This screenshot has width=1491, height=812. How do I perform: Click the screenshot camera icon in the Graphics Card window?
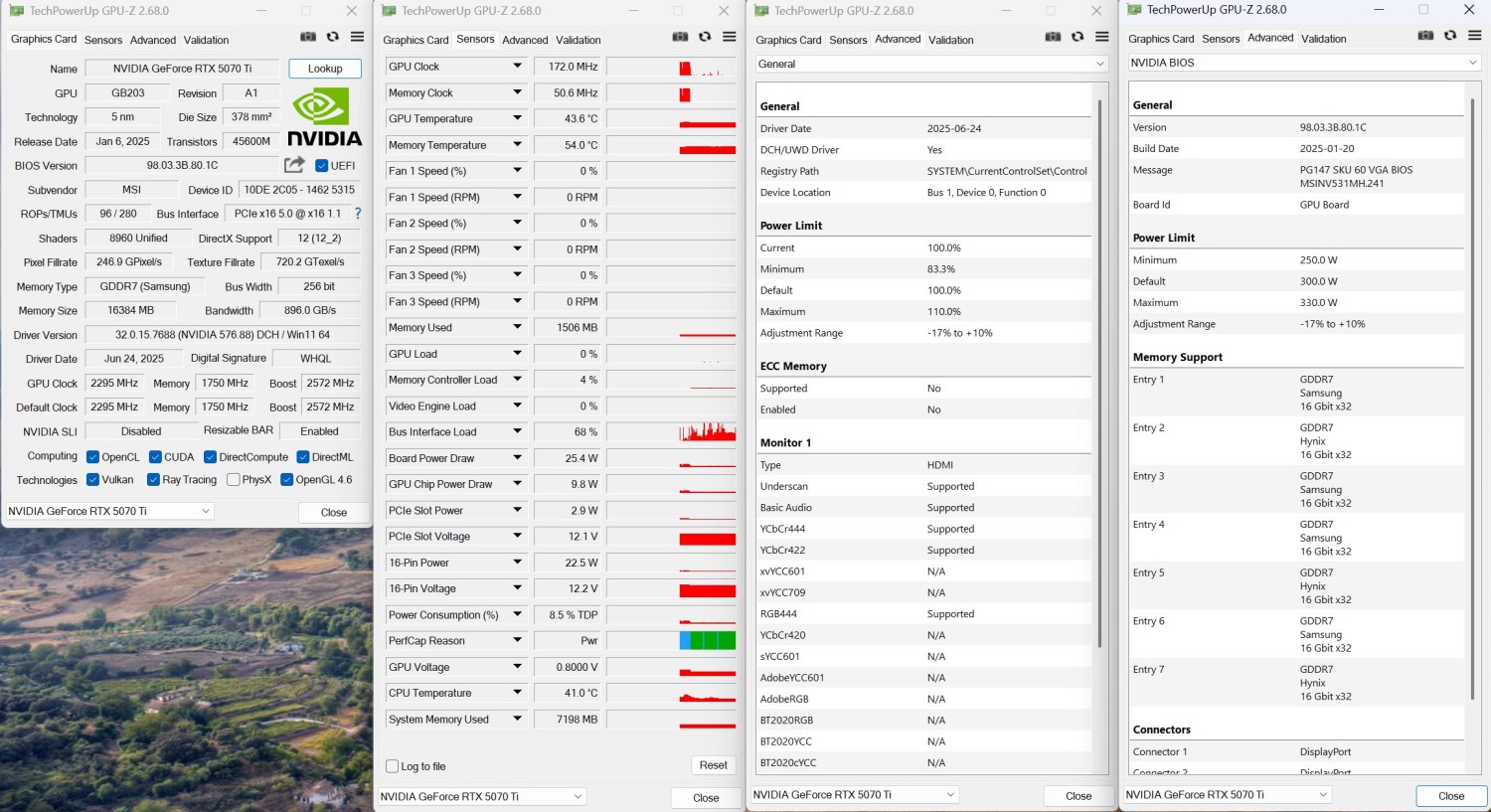[x=308, y=37]
